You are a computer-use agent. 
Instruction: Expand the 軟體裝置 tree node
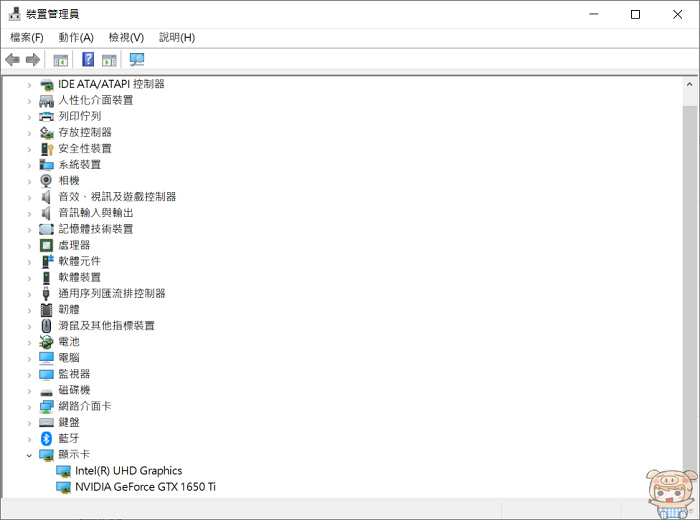(x=29, y=278)
